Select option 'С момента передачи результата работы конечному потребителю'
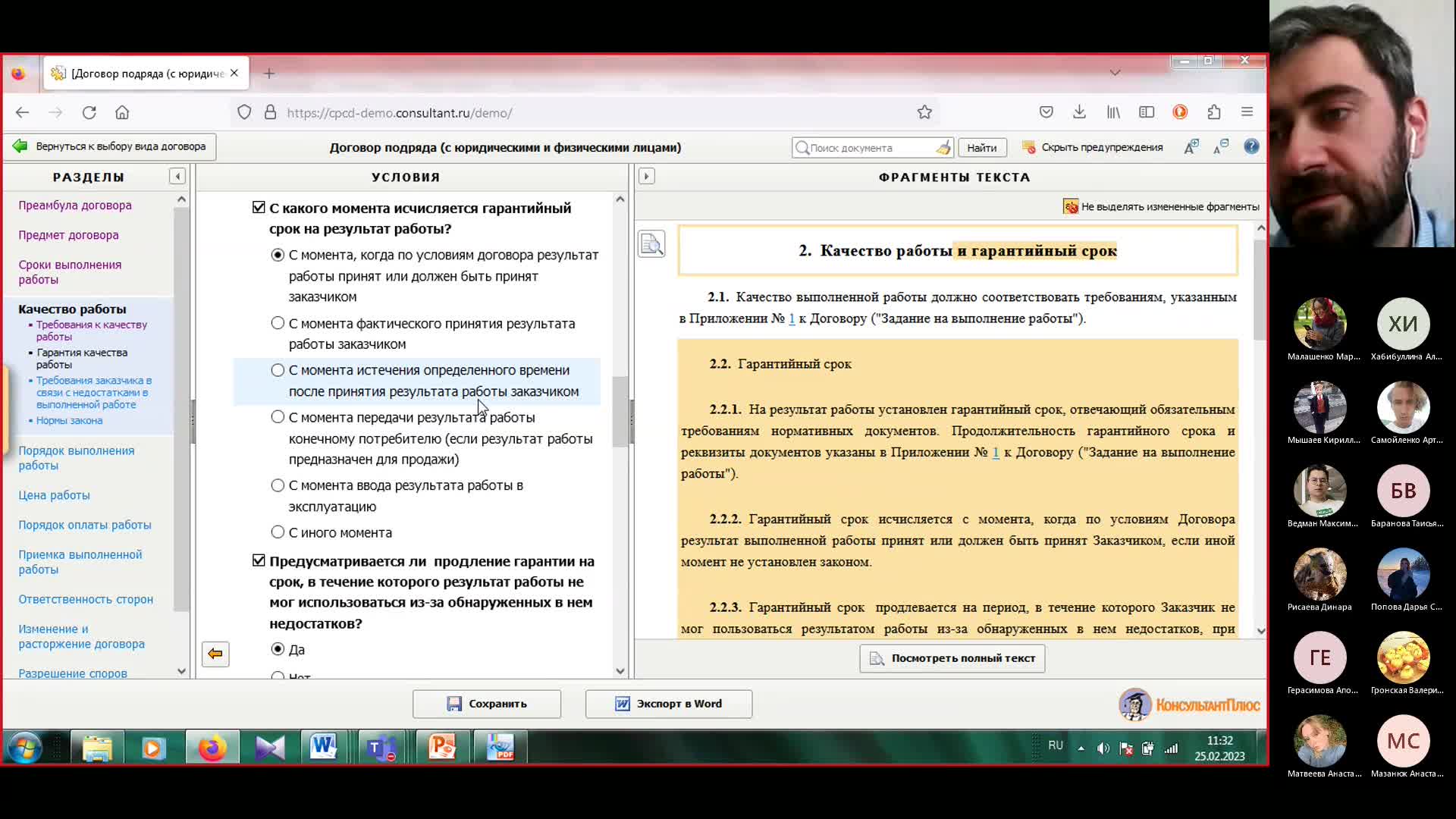 (x=278, y=418)
